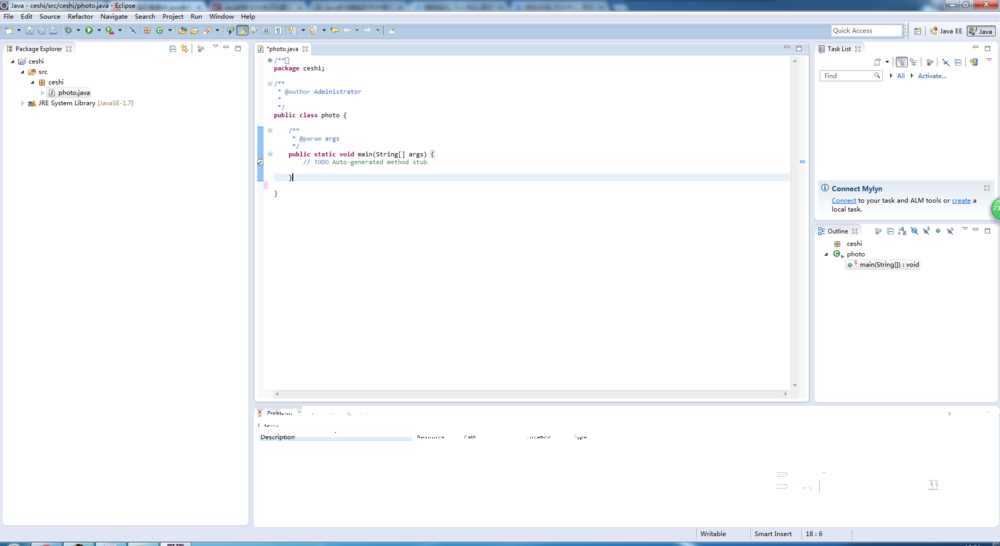The image size is (1000, 546).
Task: Toggle Block Selection Mode toolbar button
Action: 265,30
